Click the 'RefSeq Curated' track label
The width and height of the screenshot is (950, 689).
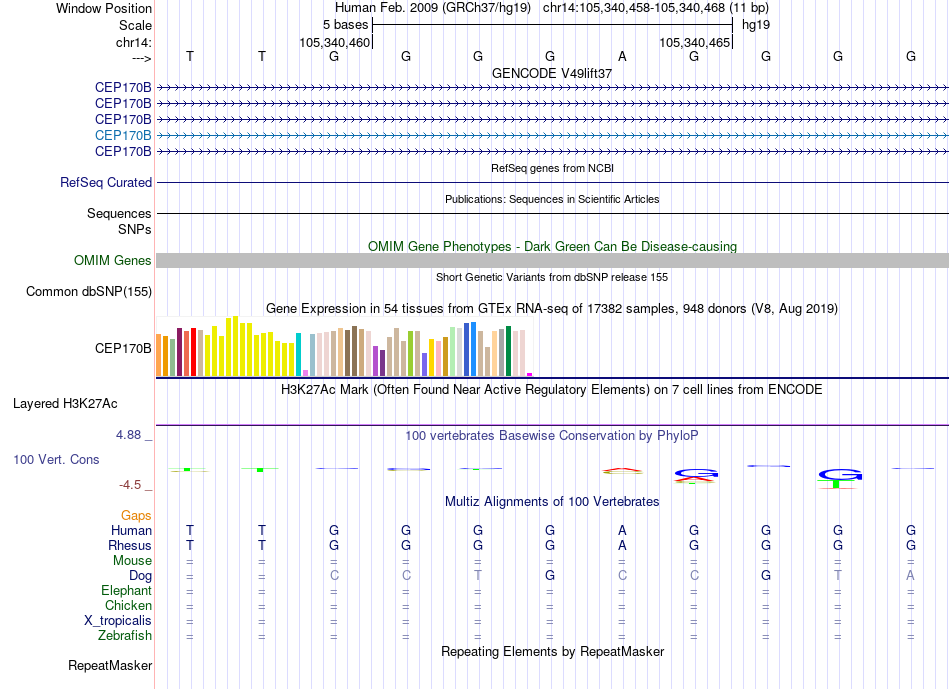pyautogui.click(x=106, y=182)
